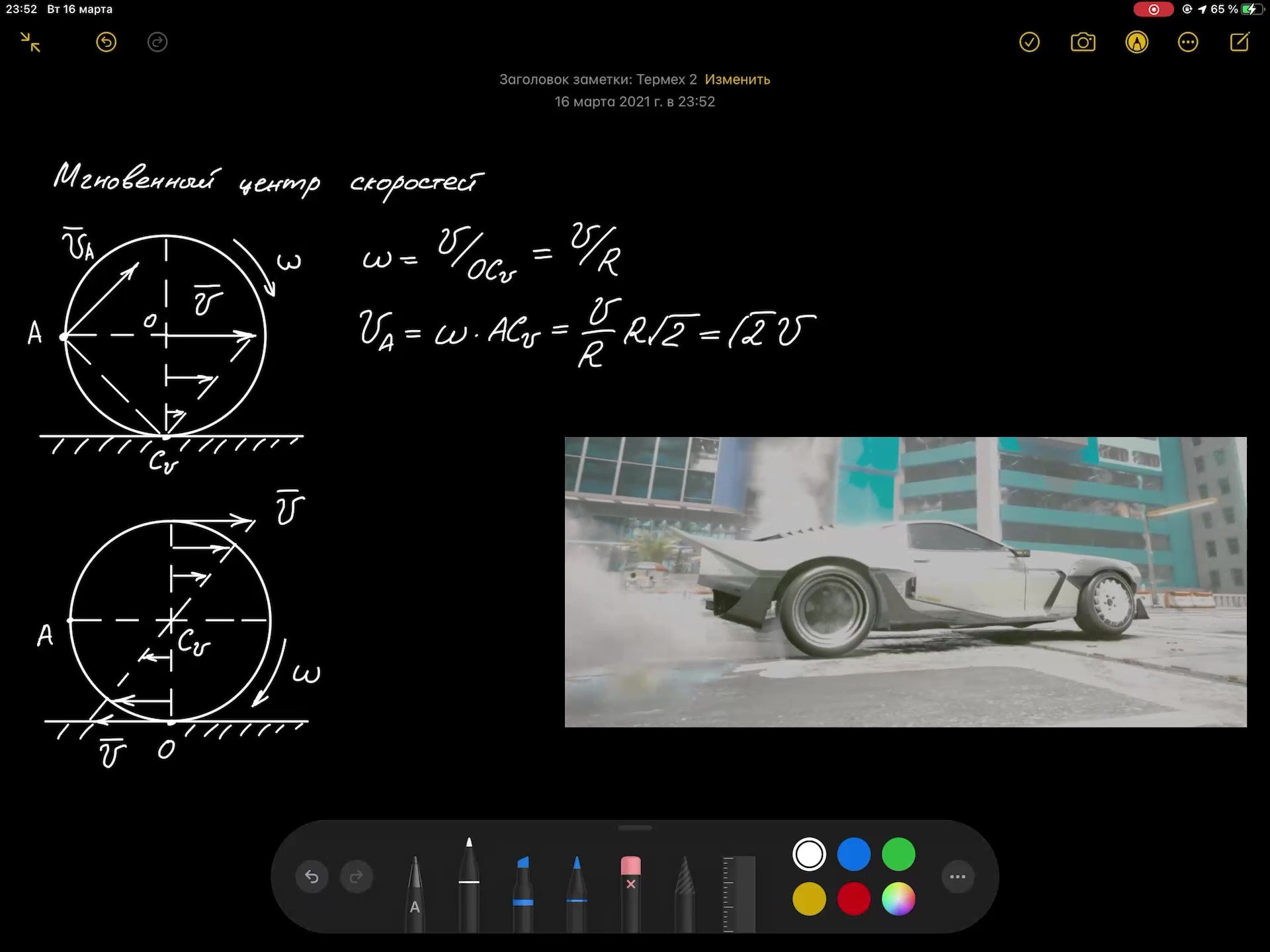Select the lasso selection tool

tap(685, 892)
